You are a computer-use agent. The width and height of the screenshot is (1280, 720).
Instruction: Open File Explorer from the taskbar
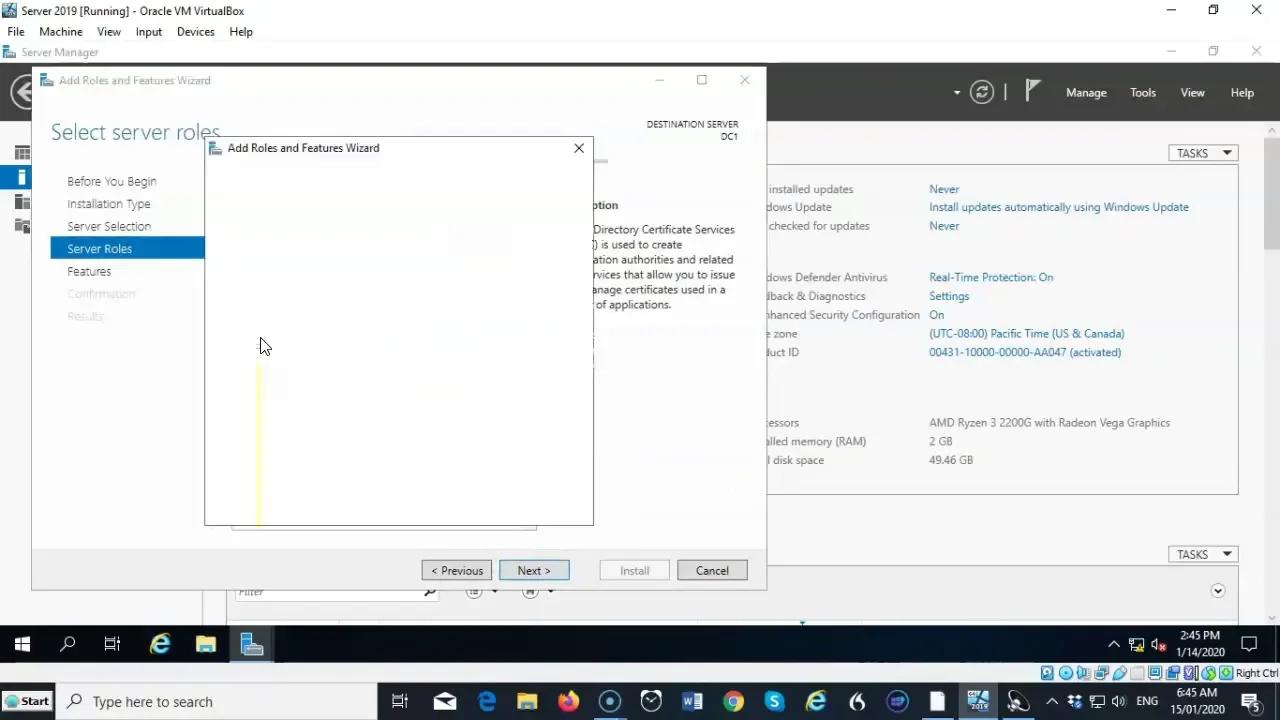(527, 701)
